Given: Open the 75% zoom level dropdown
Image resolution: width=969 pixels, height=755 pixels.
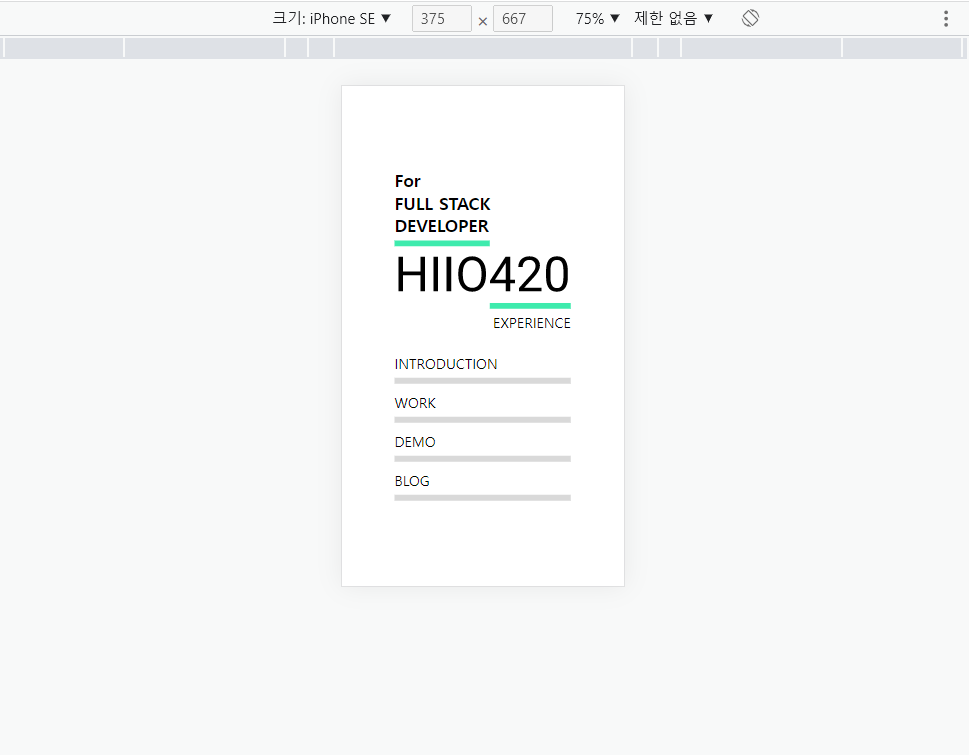Looking at the screenshot, I should (x=597, y=19).
